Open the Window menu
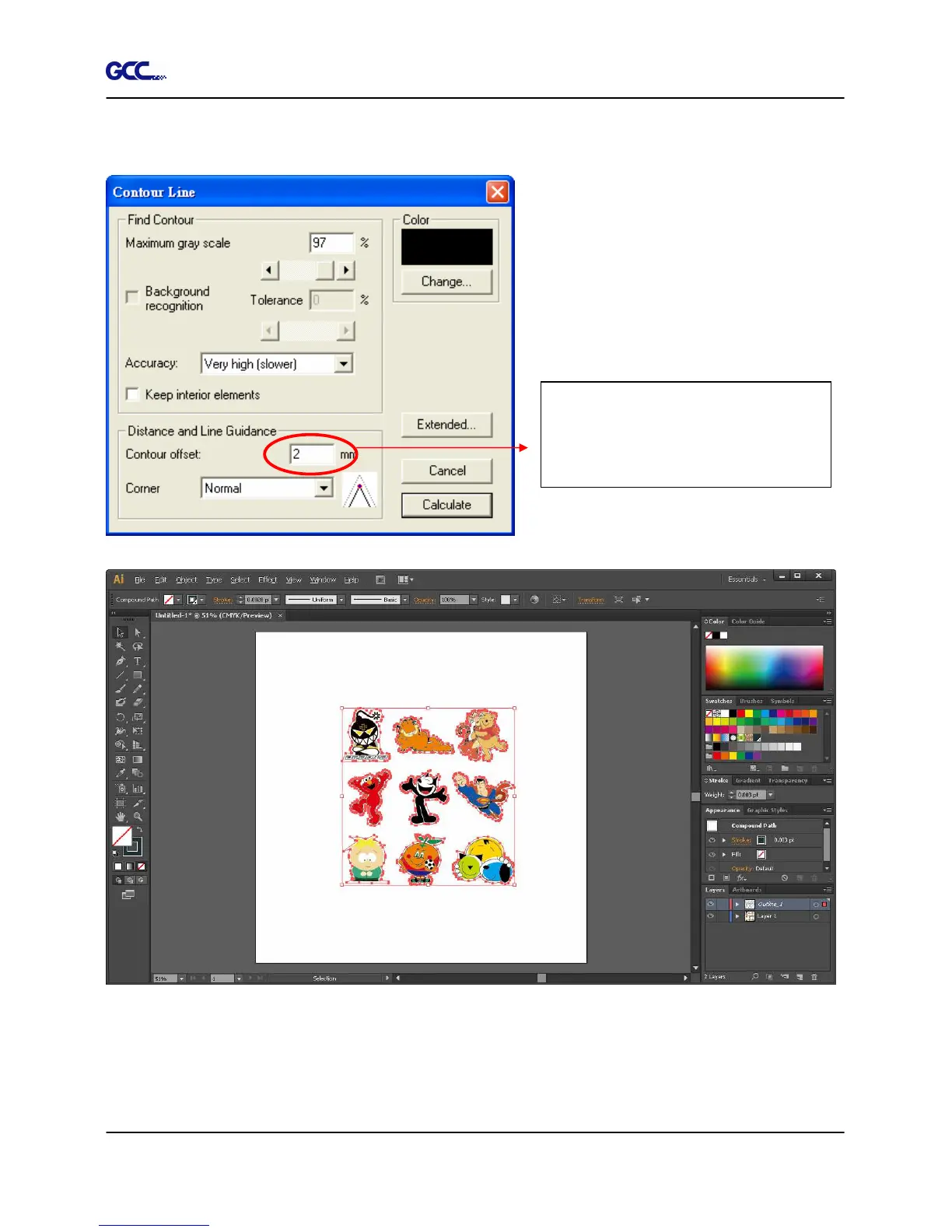Viewport: 952px width, 1232px height. point(323,579)
